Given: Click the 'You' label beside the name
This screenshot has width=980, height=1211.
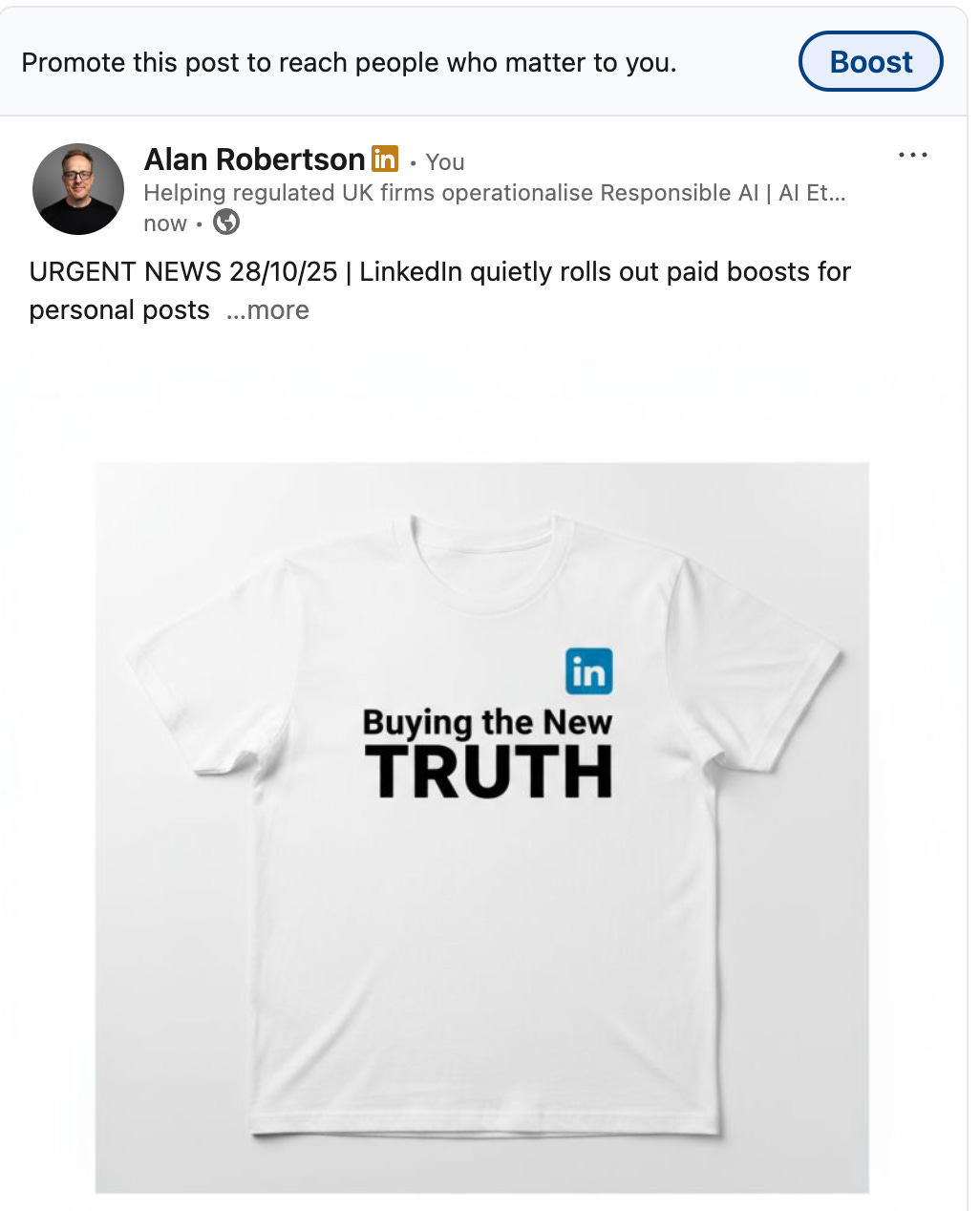Looking at the screenshot, I should (445, 162).
